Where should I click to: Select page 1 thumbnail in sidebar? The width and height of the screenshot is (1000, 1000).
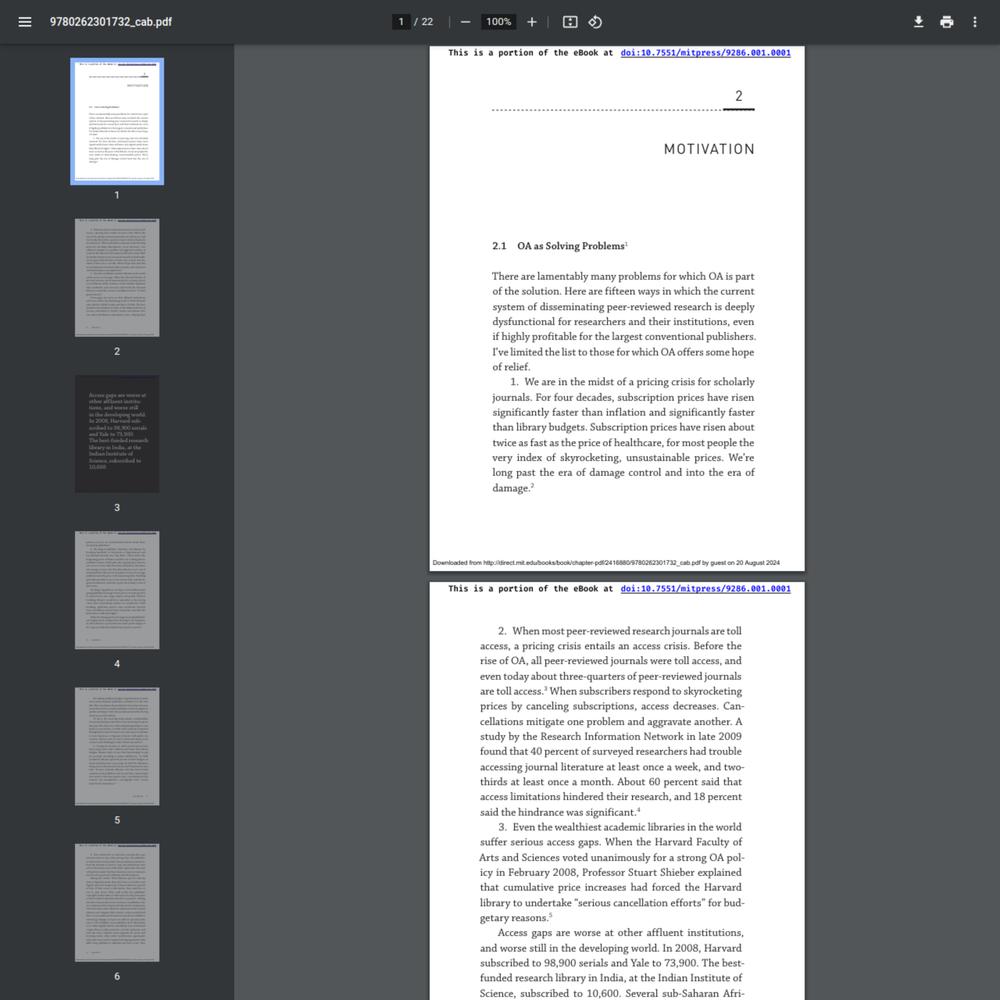point(117,122)
